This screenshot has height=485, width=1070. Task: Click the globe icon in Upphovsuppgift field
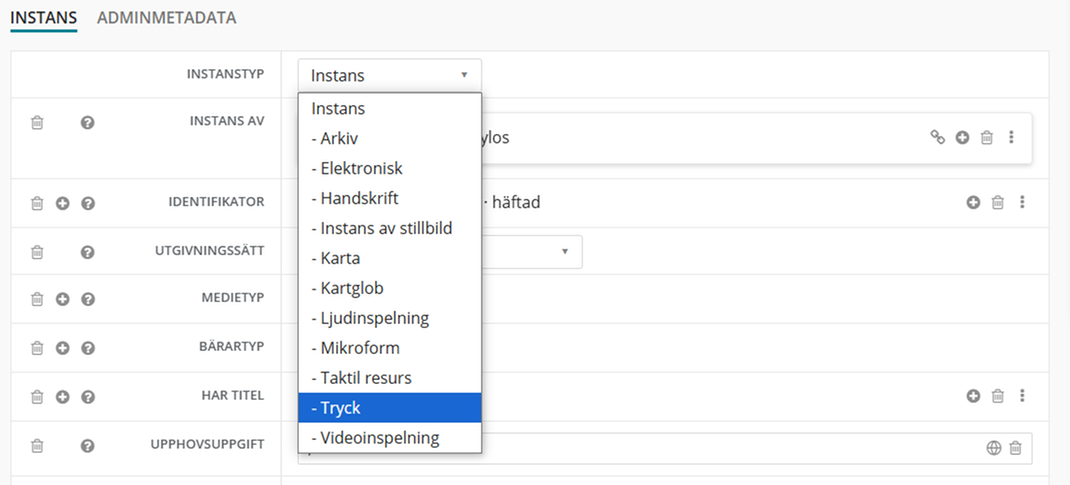click(993, 448)
